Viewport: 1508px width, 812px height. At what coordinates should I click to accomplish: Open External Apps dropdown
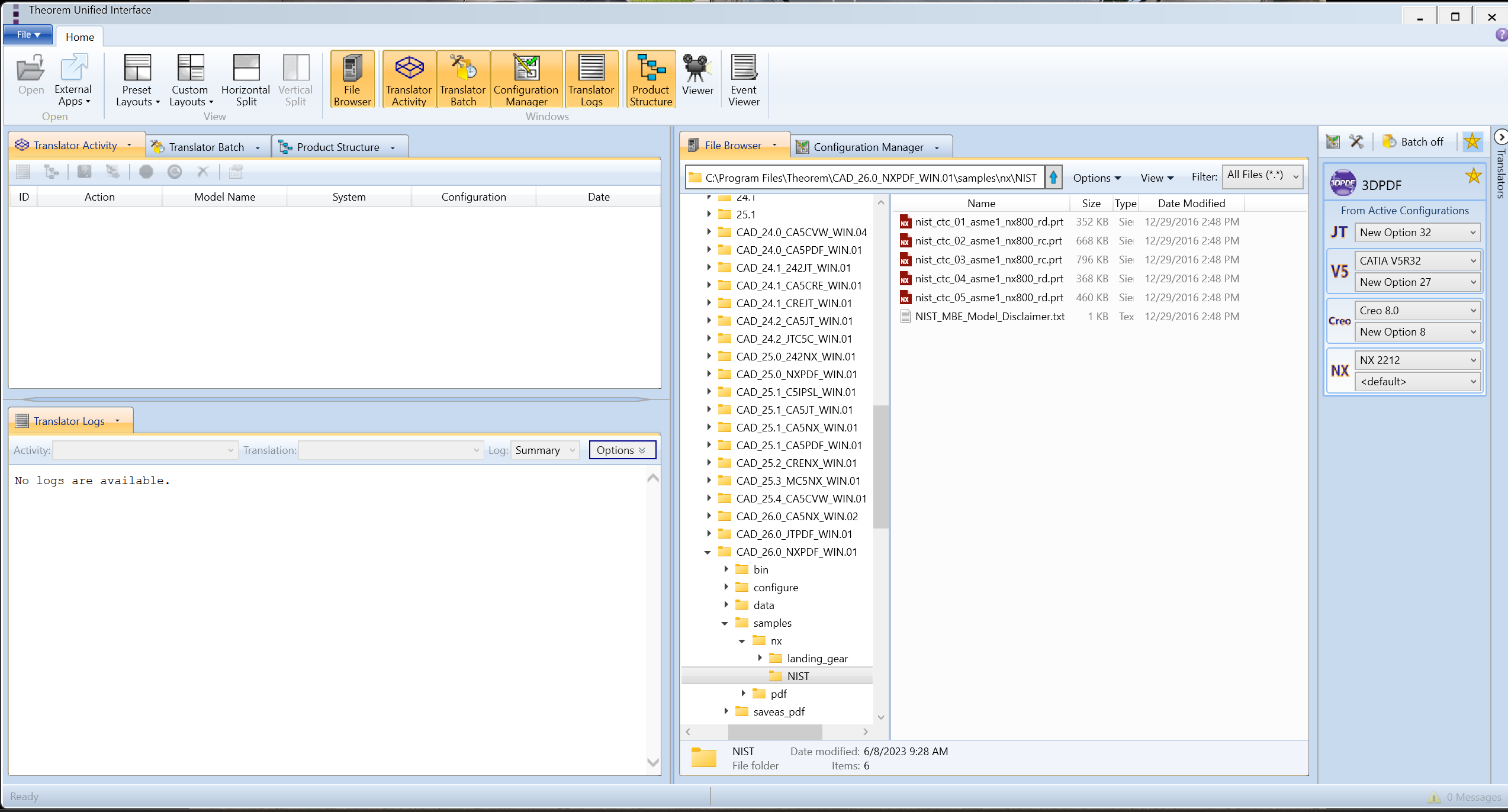click(x=73, y=79)
